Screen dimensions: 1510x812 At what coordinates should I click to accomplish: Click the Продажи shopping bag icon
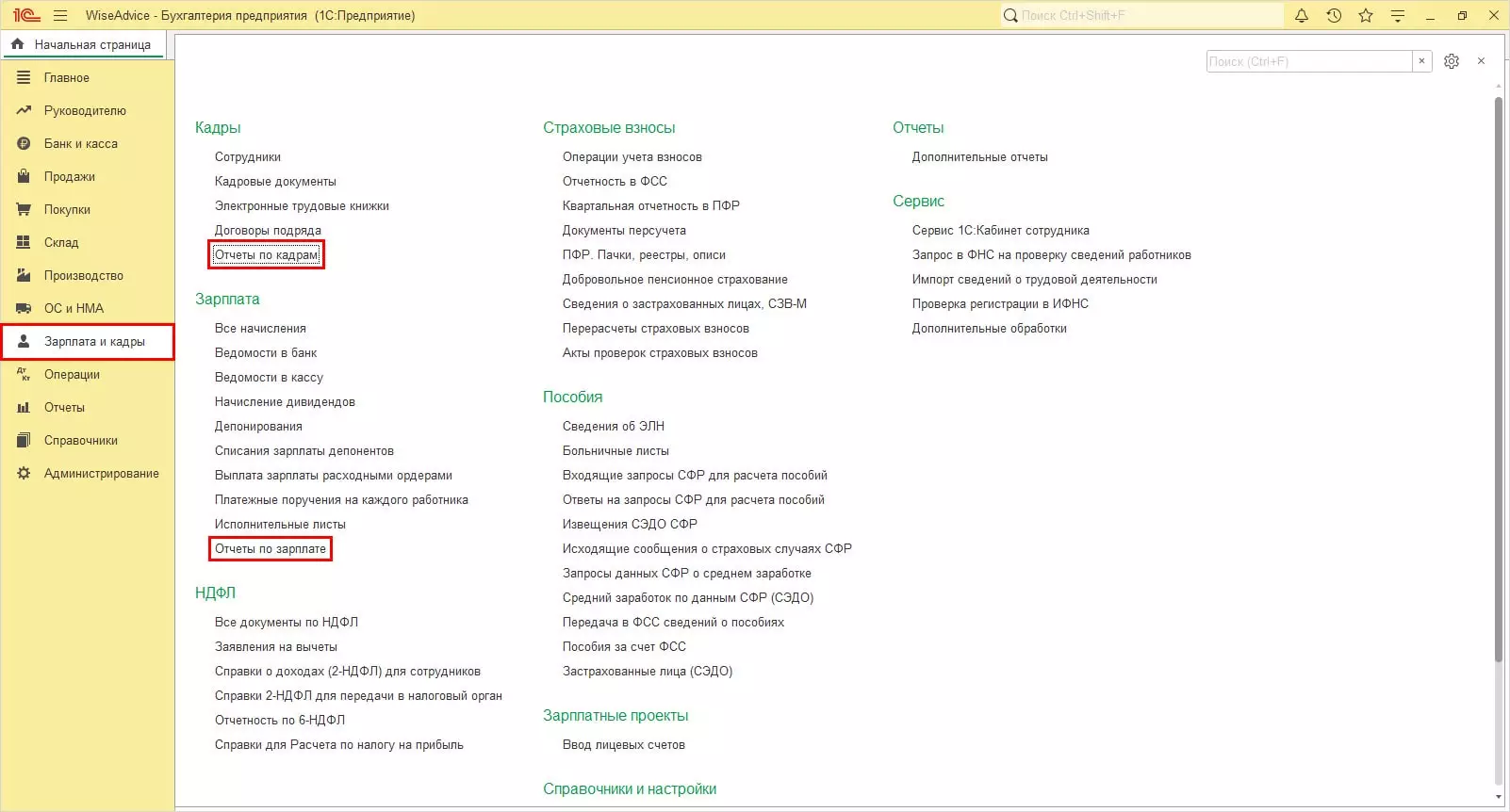click(x=24, y=176)
